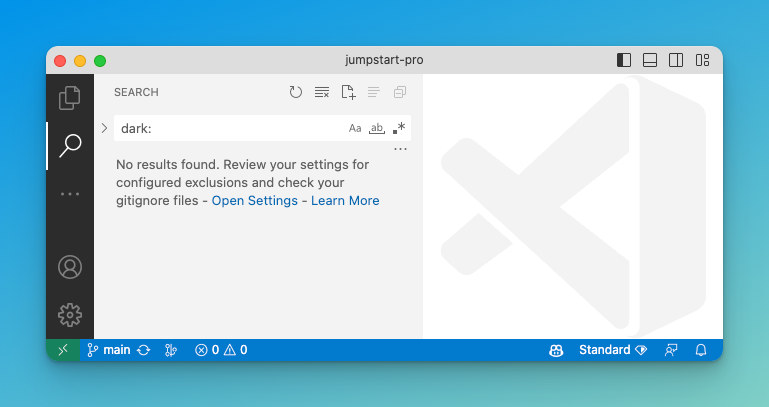Close the window with red button
Image resolution: width=769 pixels, height=407 pixels.
point(60,61)
